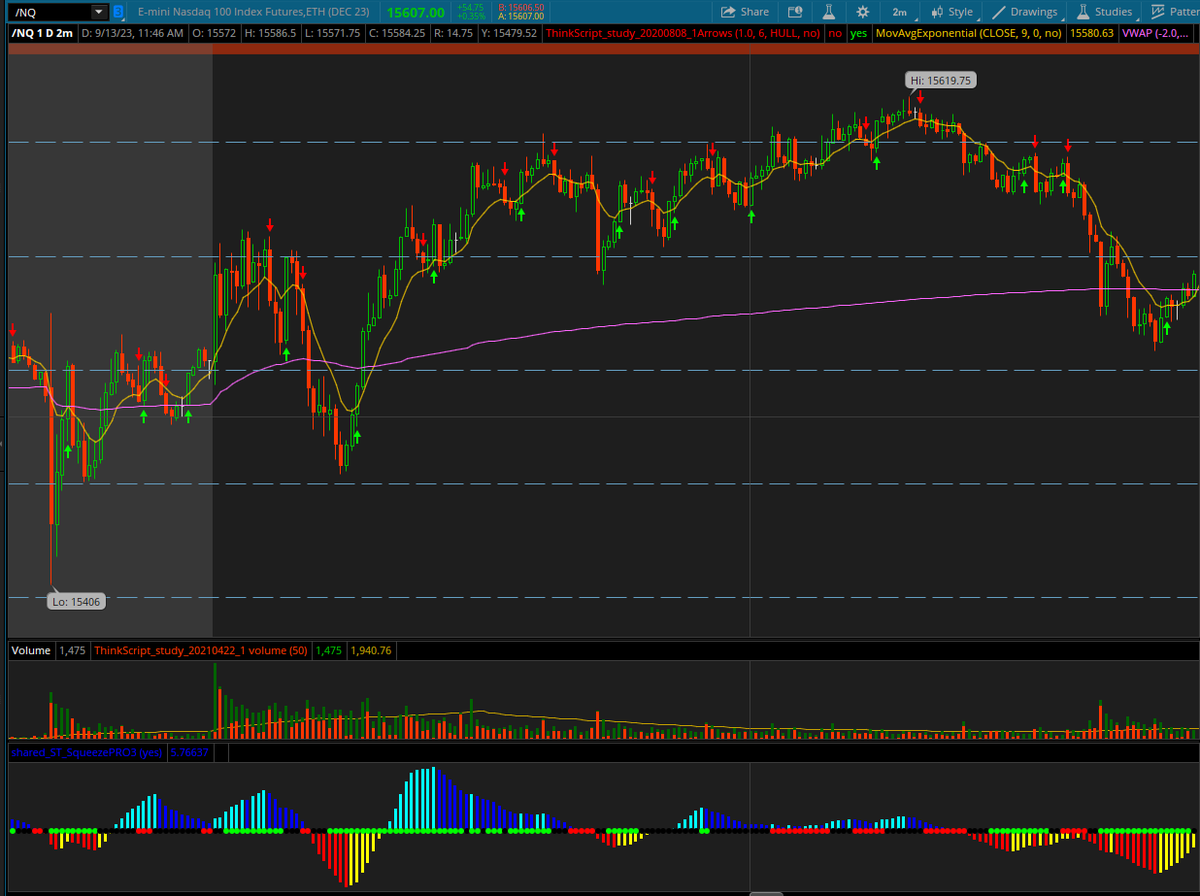This screenshot has height=896, width=1200.
Task: Click the 'H: 15586.5' high value
Action: (272, 33)
